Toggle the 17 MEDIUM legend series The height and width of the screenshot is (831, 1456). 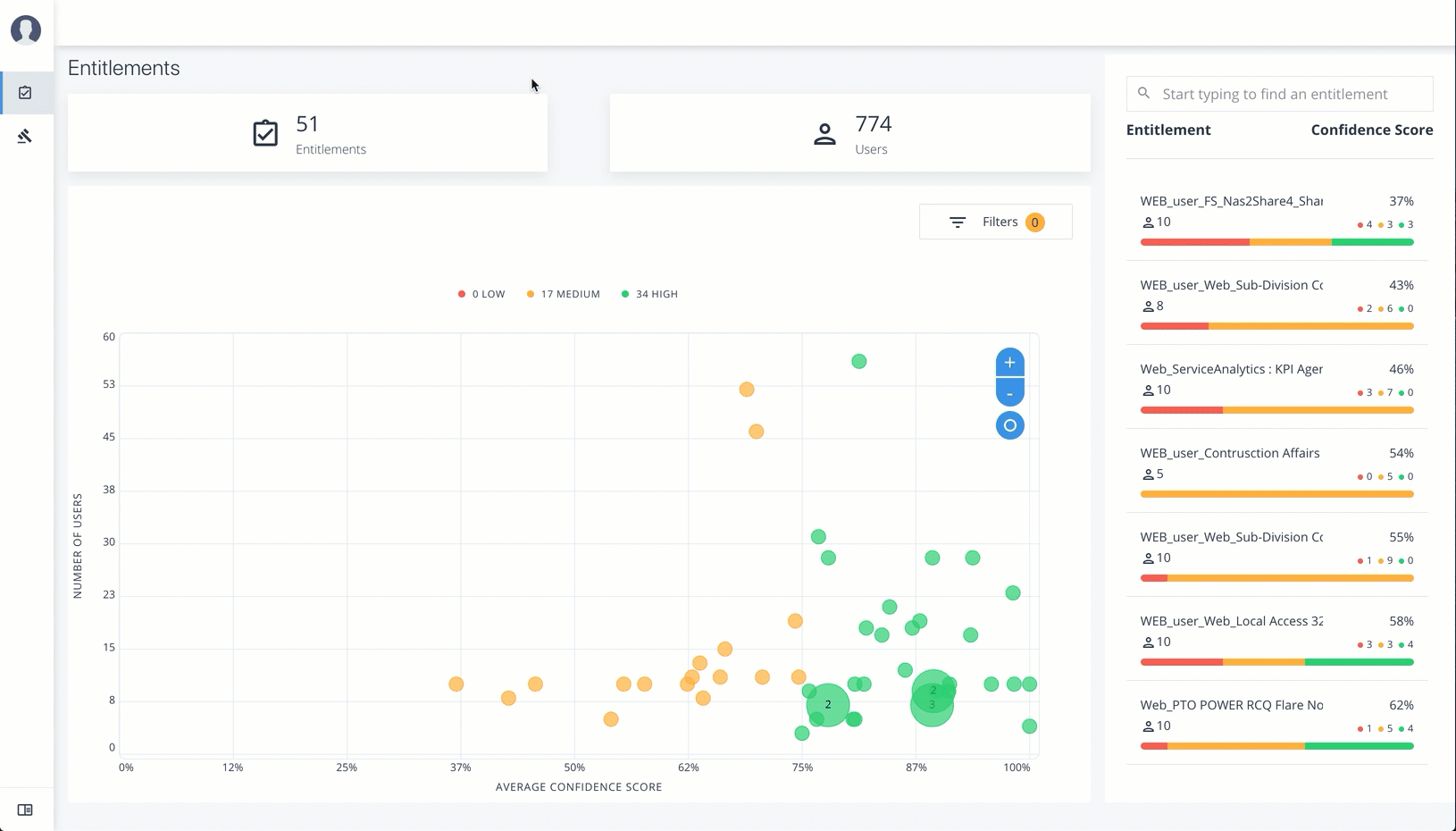[563, 294]
